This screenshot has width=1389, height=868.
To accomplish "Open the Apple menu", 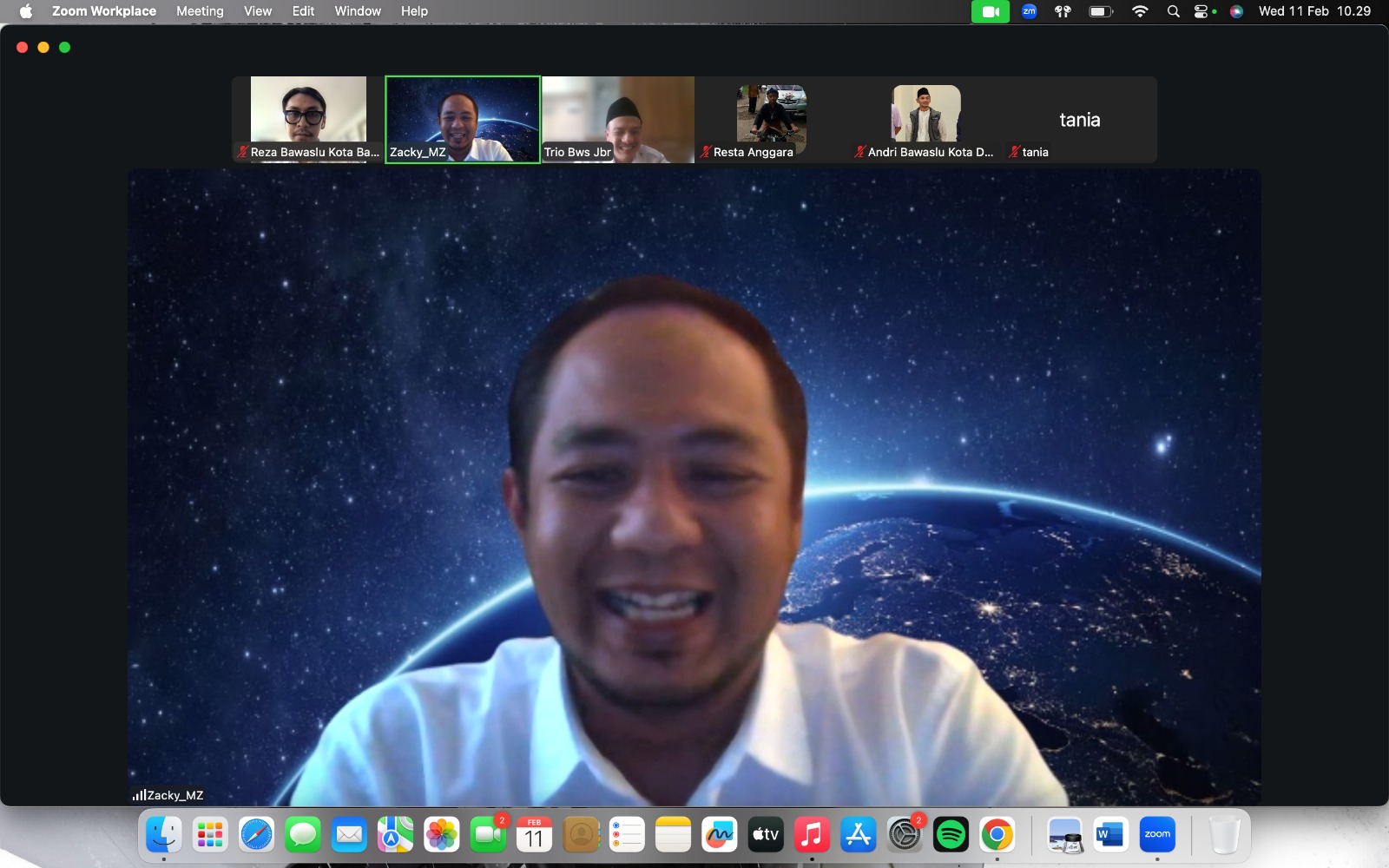I will (26, 11).
